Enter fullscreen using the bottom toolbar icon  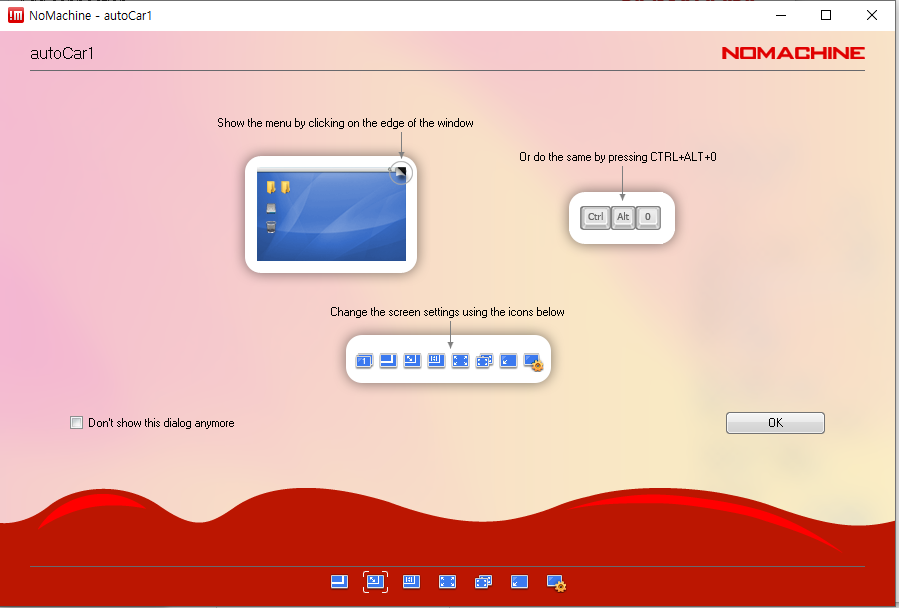tap(447, 581)
